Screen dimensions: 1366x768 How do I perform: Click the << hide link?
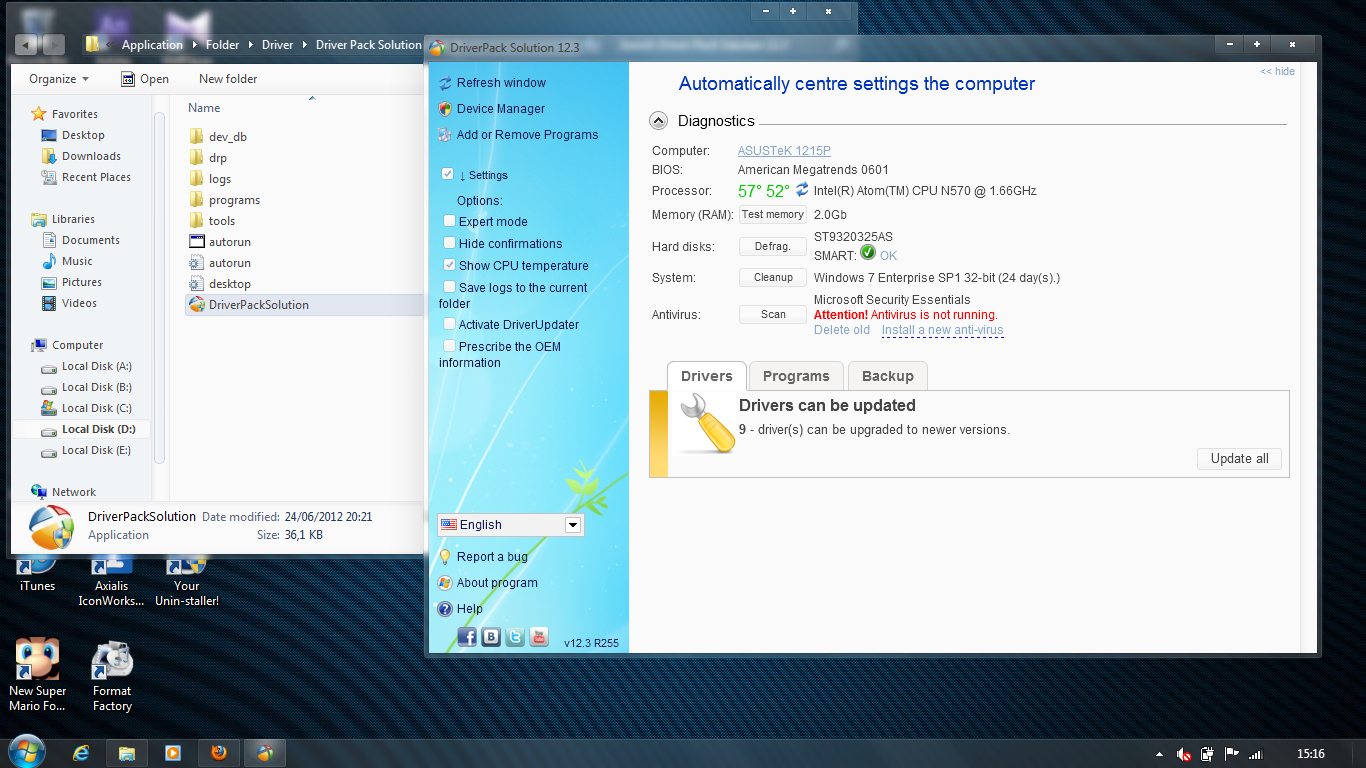(x=1277, y=71)
